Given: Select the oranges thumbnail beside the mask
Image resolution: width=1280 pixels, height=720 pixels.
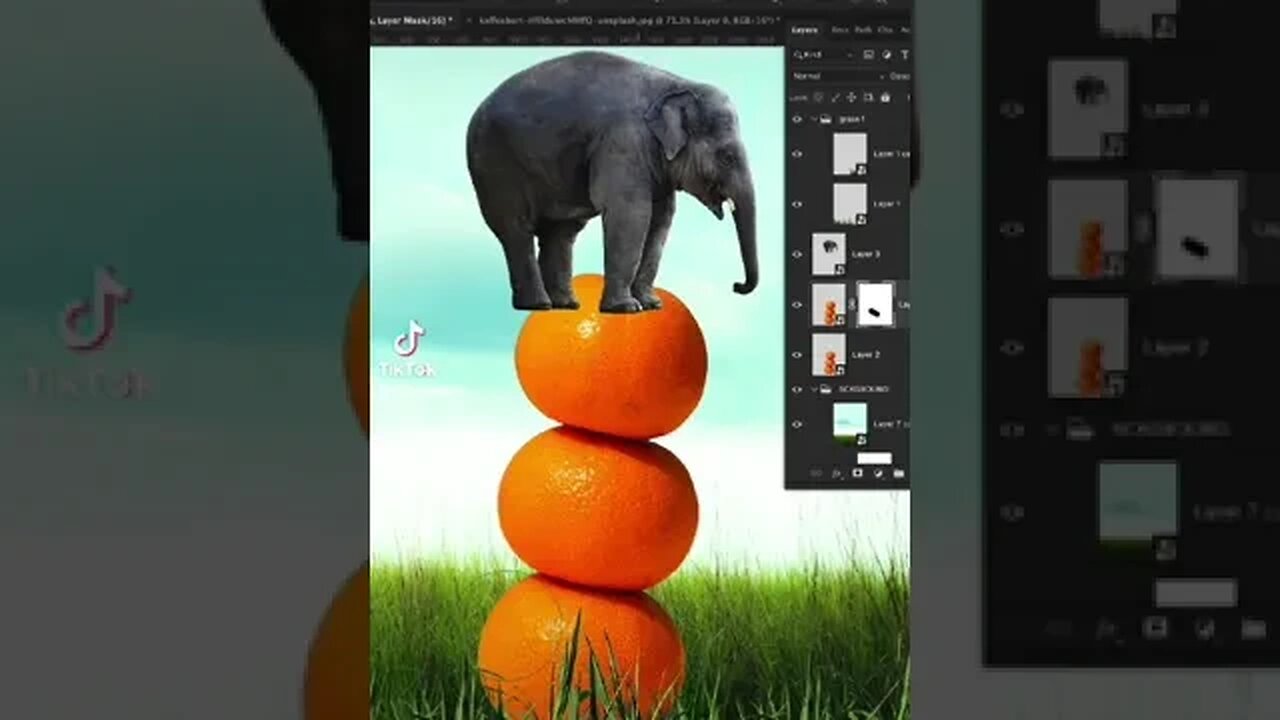Looking at the screenshot, I should 829,304.
